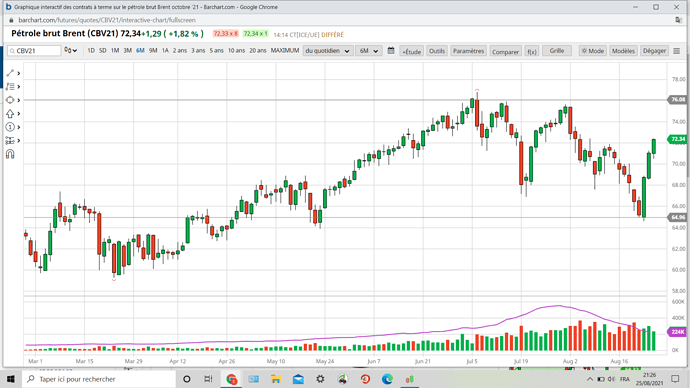Select the 1M time range
This screenshot has height=388, width=690.
115,51
